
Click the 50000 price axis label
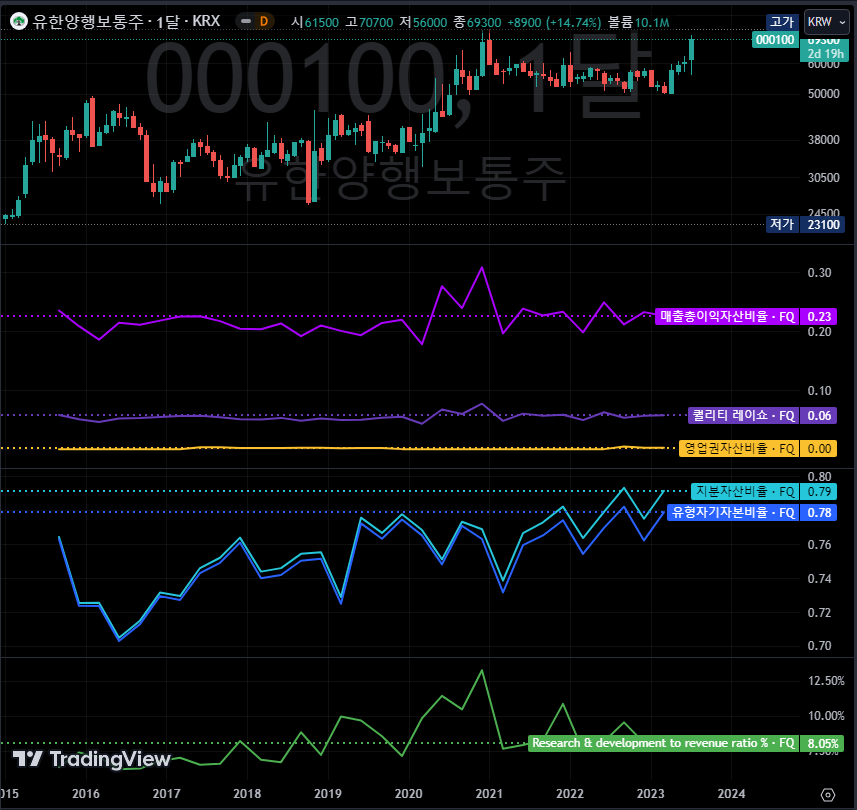[823, 94]
